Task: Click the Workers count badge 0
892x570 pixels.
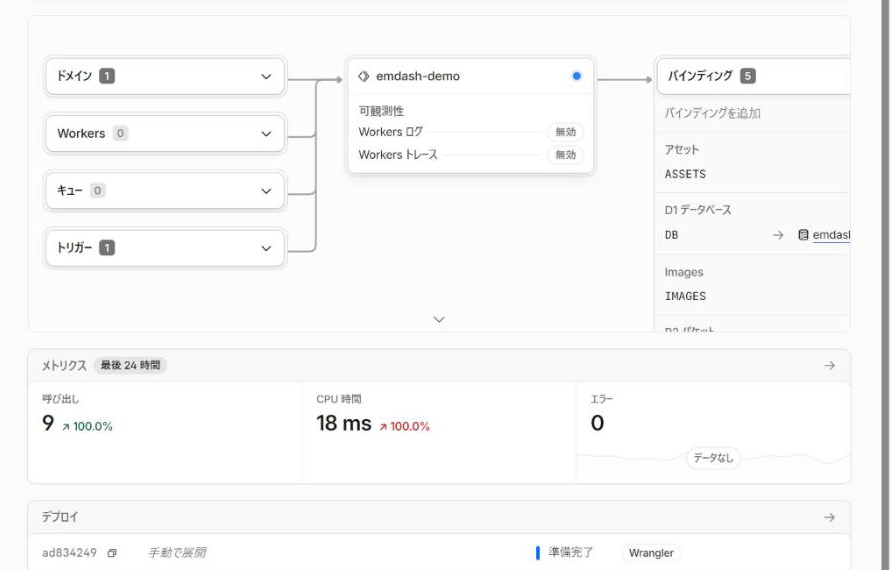Action: click(120, 134)
